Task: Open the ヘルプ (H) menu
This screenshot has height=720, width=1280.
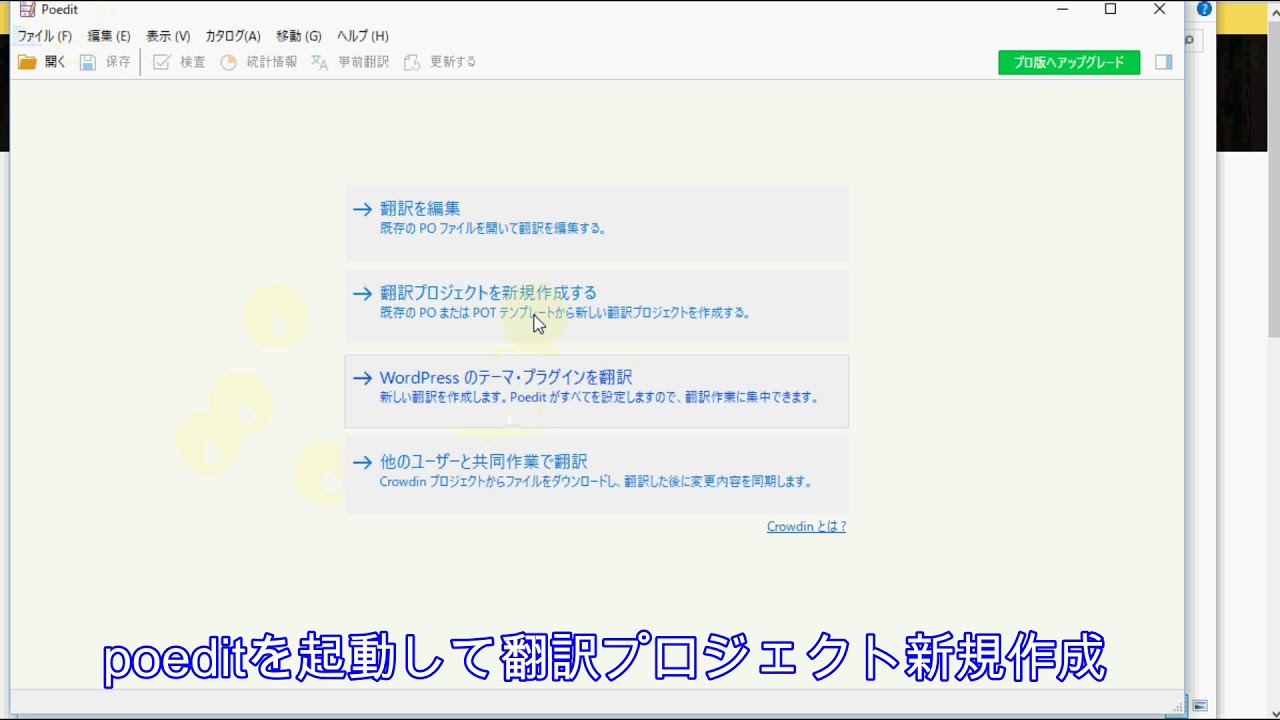Action: (x=362, y=36)
